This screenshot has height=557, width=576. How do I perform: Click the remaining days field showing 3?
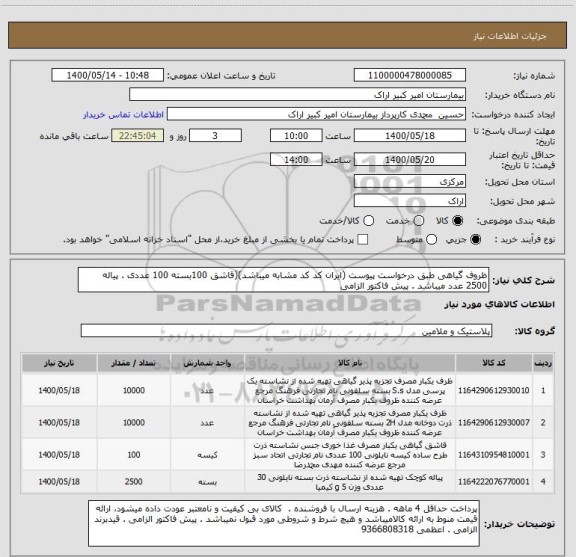click(x=215, y=136)
